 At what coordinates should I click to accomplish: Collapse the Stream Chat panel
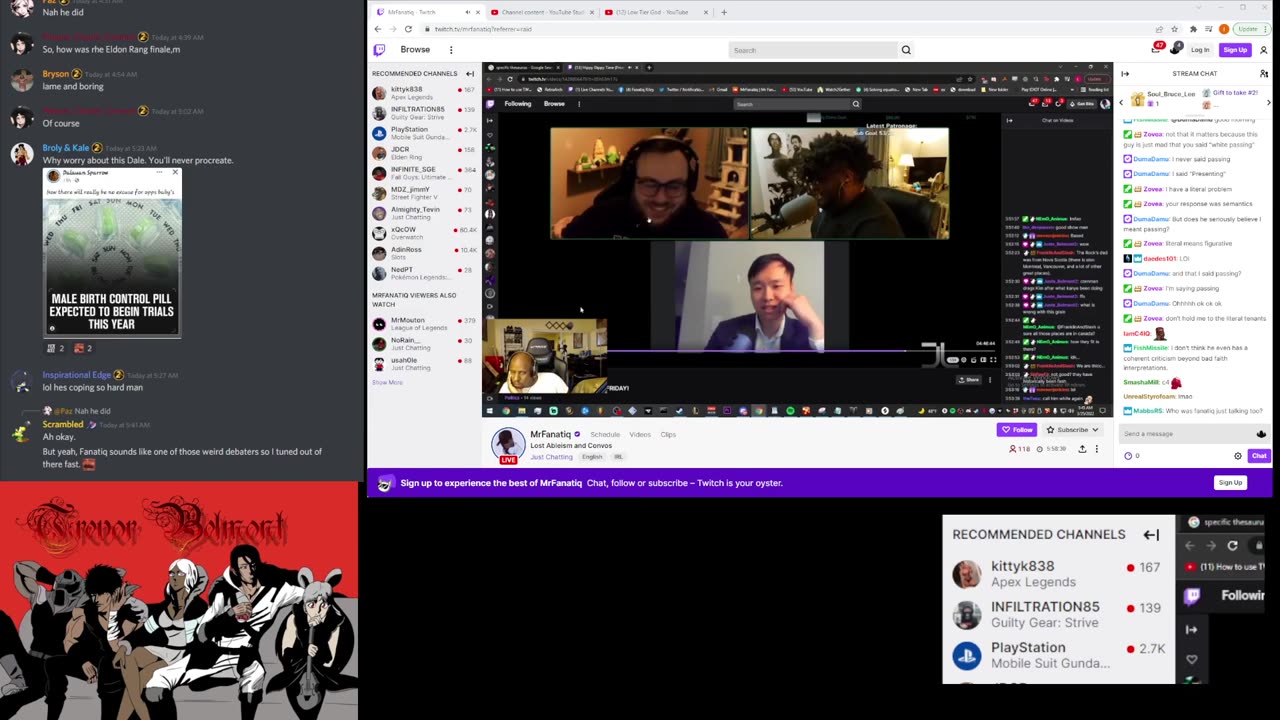click(1125, 74)
